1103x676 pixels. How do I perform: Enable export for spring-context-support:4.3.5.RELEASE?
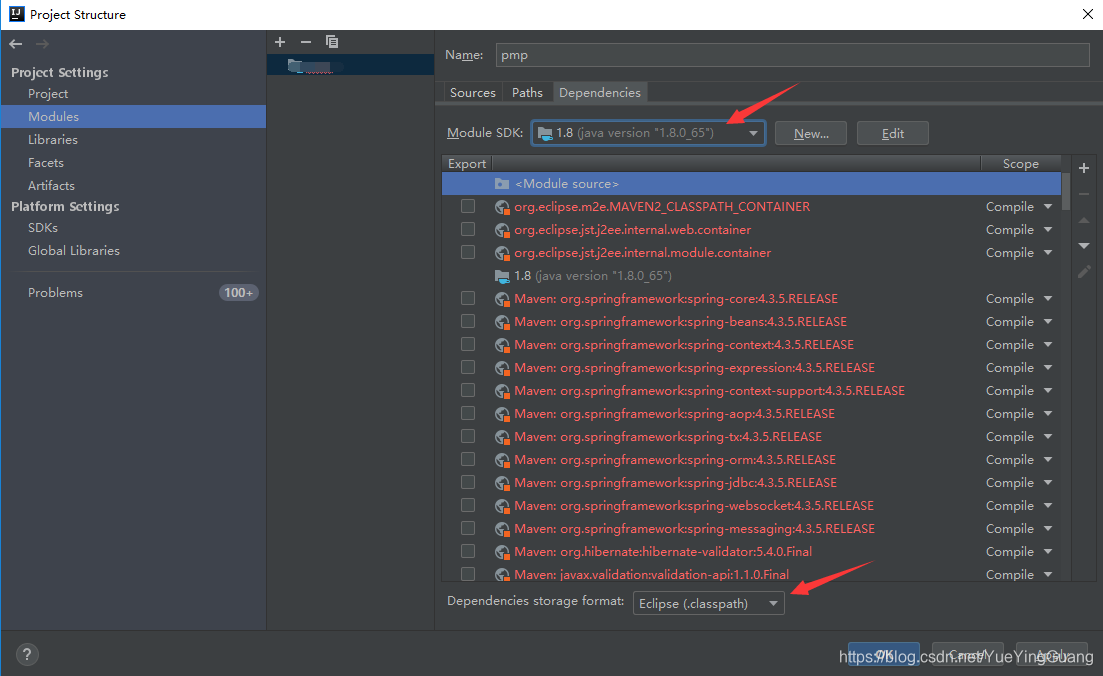468,390
